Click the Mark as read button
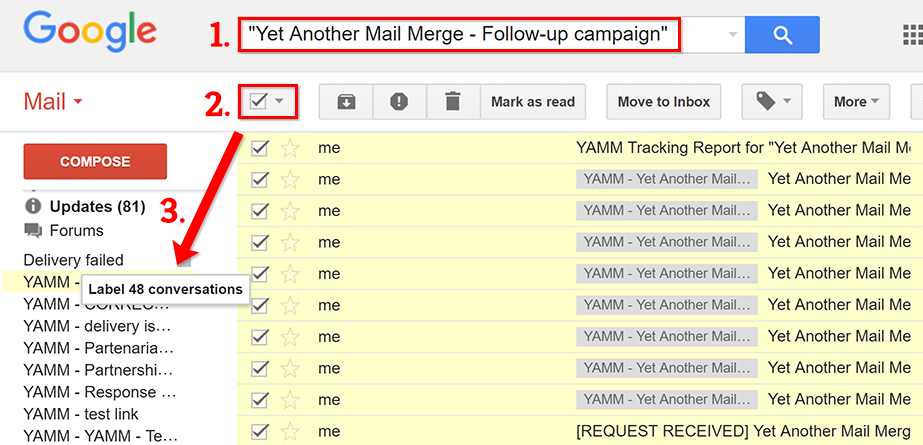 click(533, 102)
